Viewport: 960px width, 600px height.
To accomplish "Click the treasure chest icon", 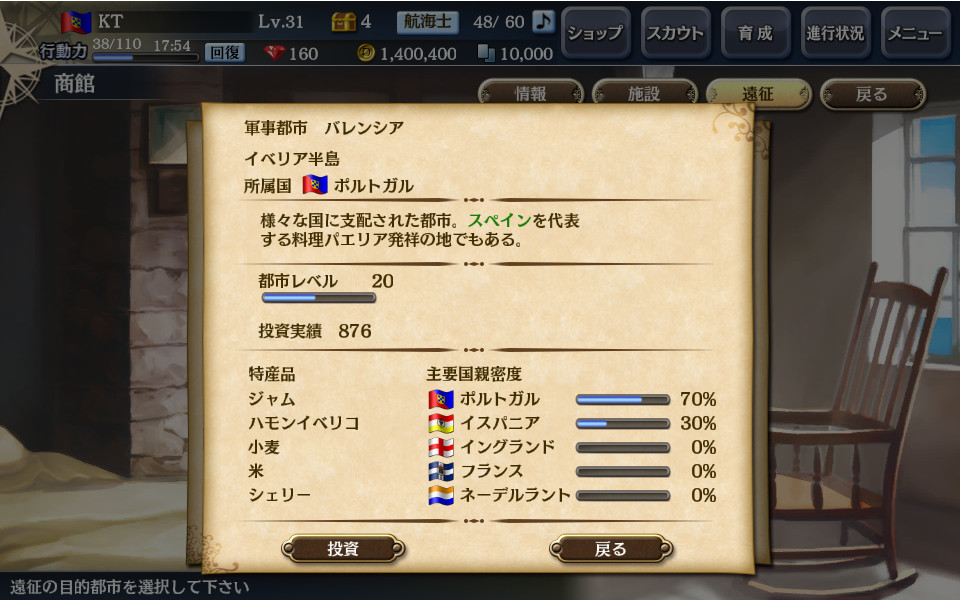I will pyautogui.click(x=343, y=21).
